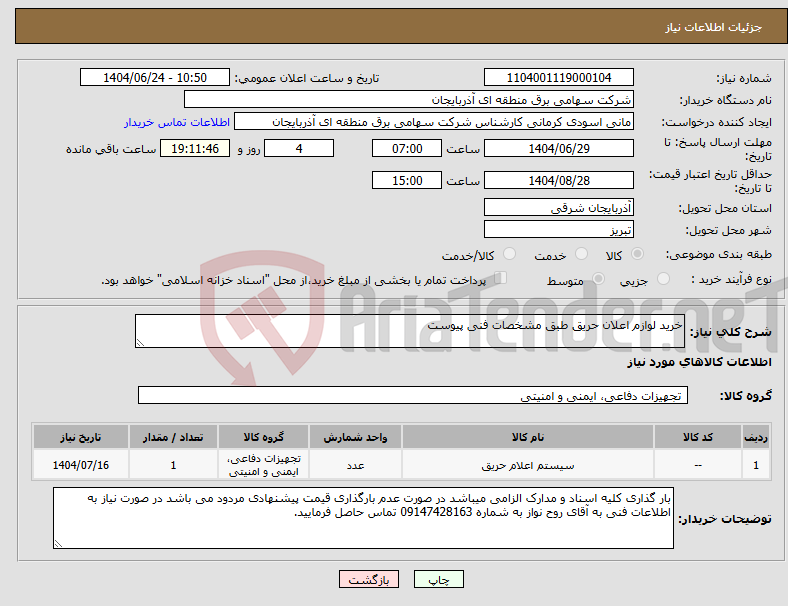Click the گروه کالا table column header
This screenshot has width=788, height=606.
[263, 437]
